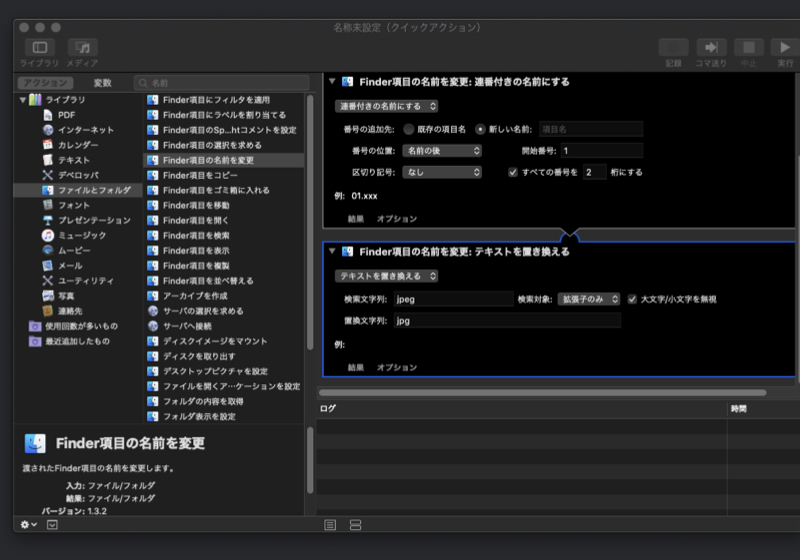Switch to 変数 tab
The image size is (800, 560).
pos(102,83)
